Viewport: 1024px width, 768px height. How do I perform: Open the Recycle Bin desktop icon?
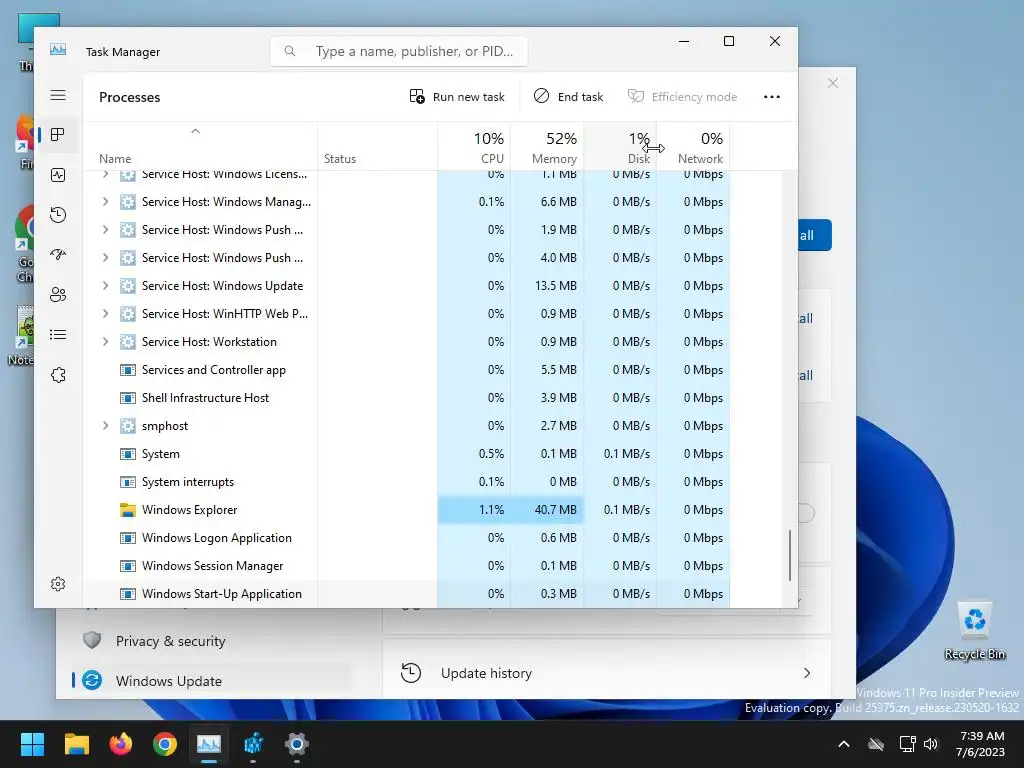[x=975, y=631]
